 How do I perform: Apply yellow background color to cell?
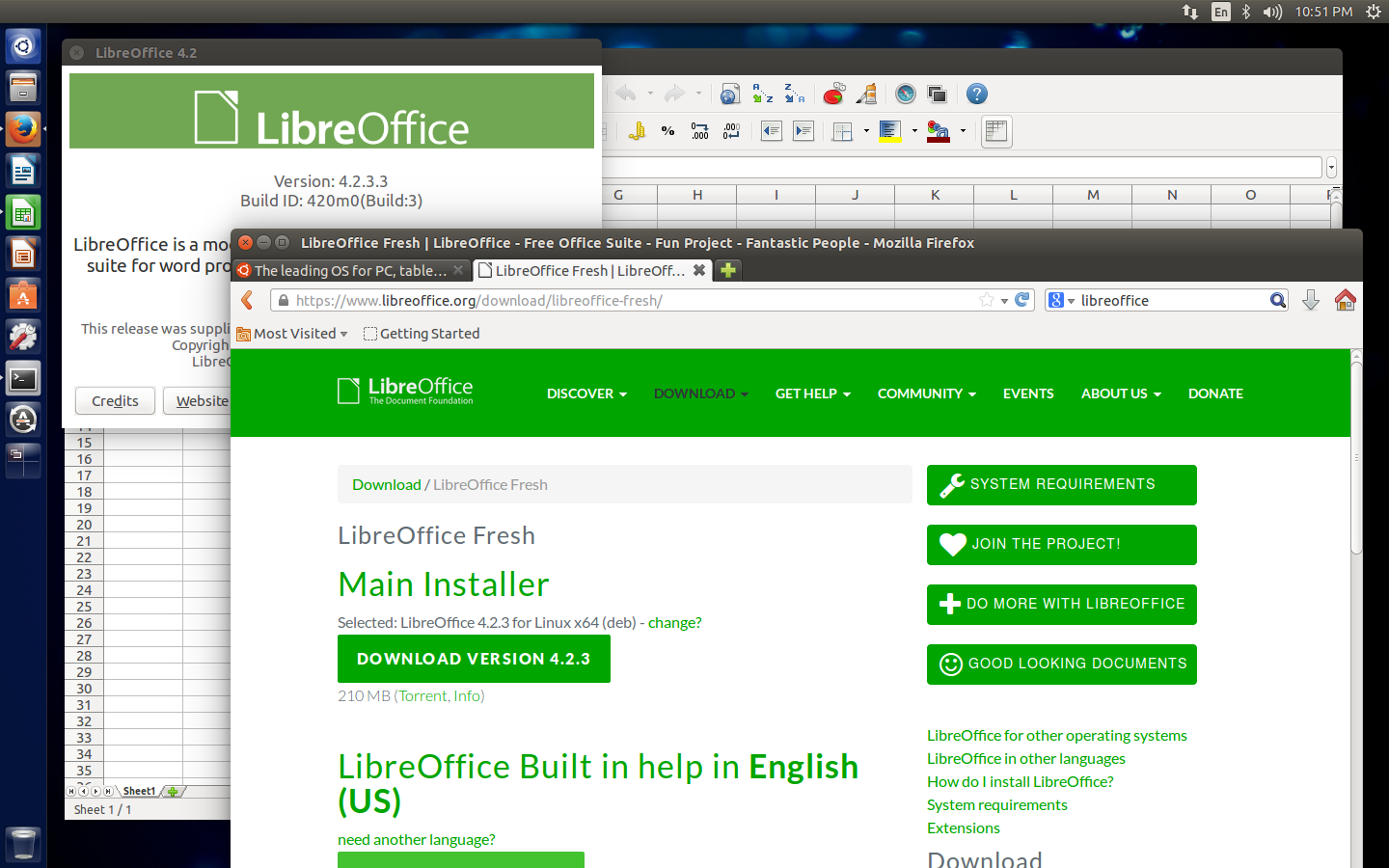click(890, 131)
